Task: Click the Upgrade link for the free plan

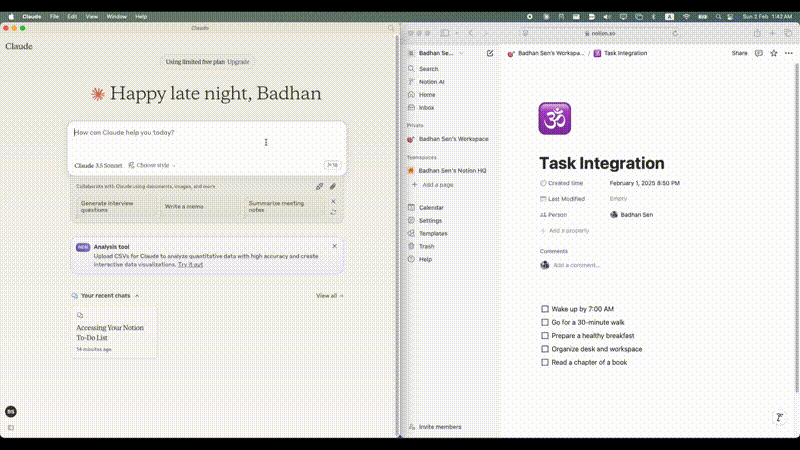Action: pos(238,62)
